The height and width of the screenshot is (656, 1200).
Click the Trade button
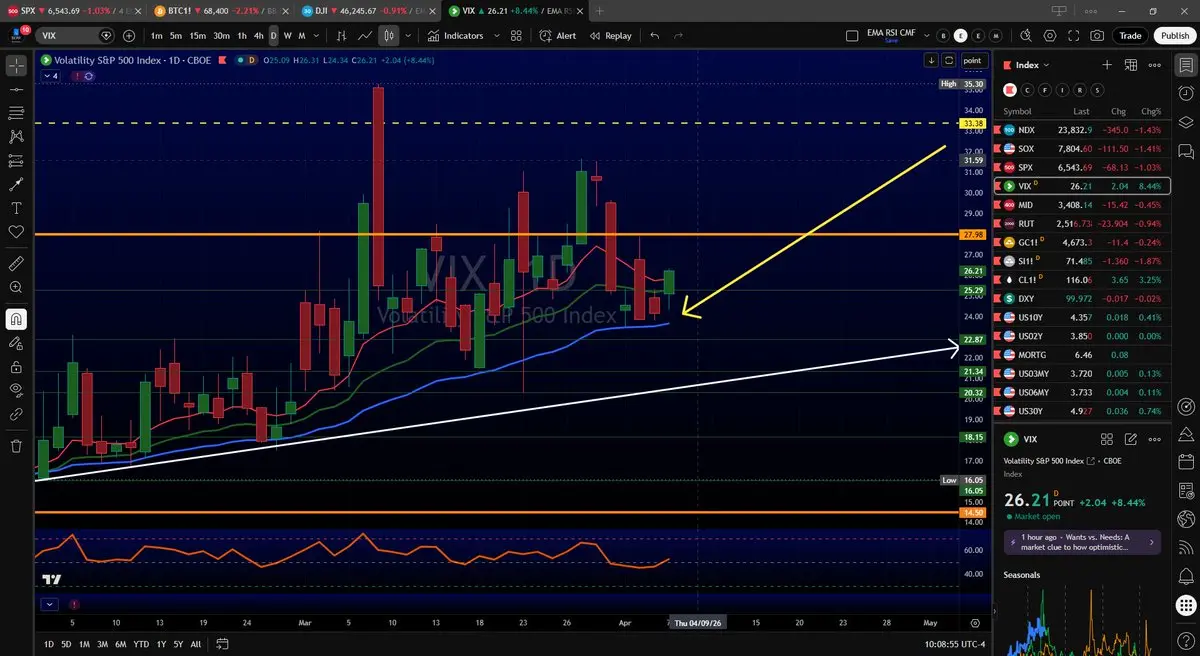[x=1130, y=36]
